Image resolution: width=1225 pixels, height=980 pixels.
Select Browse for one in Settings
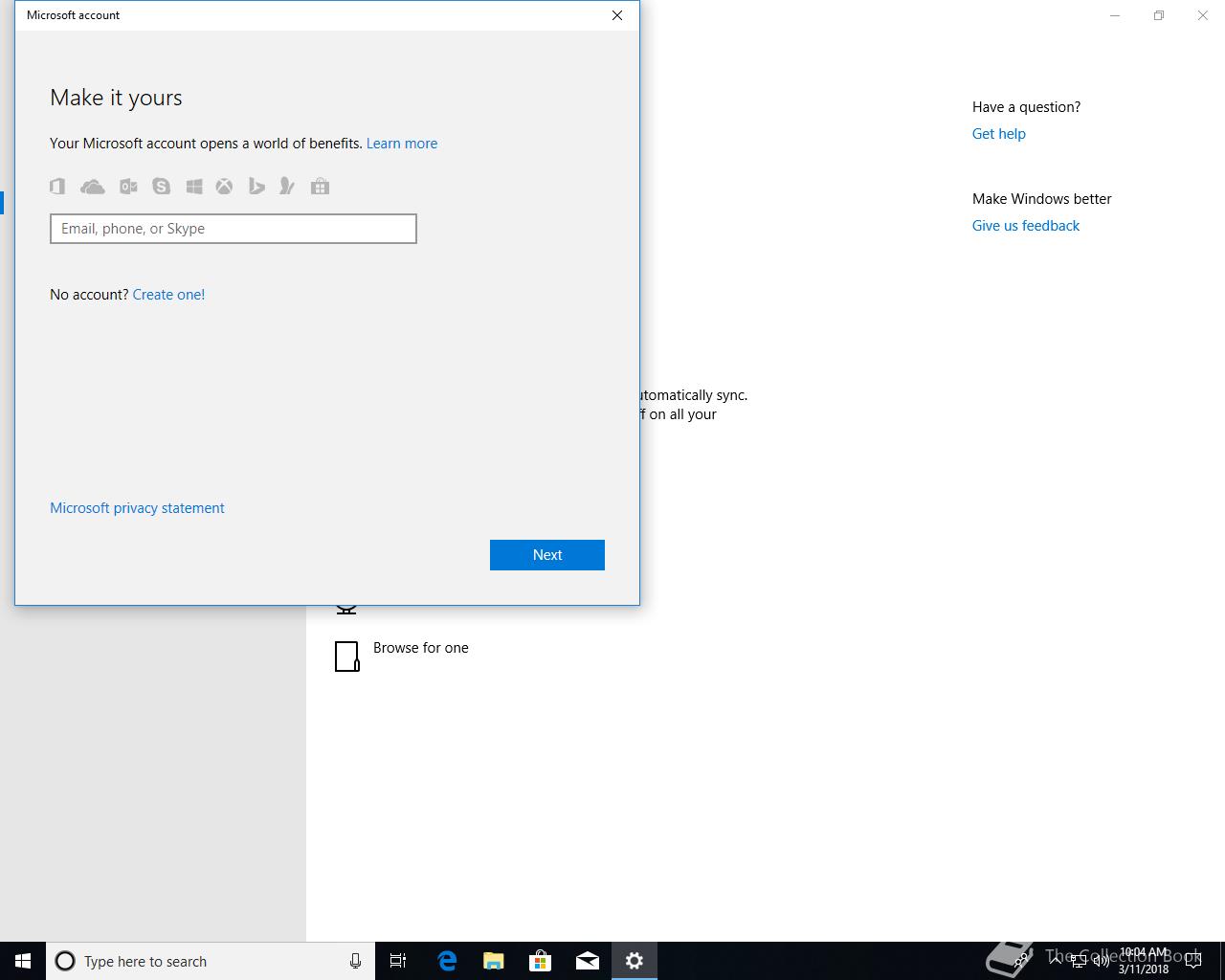(x=421, y=648)
